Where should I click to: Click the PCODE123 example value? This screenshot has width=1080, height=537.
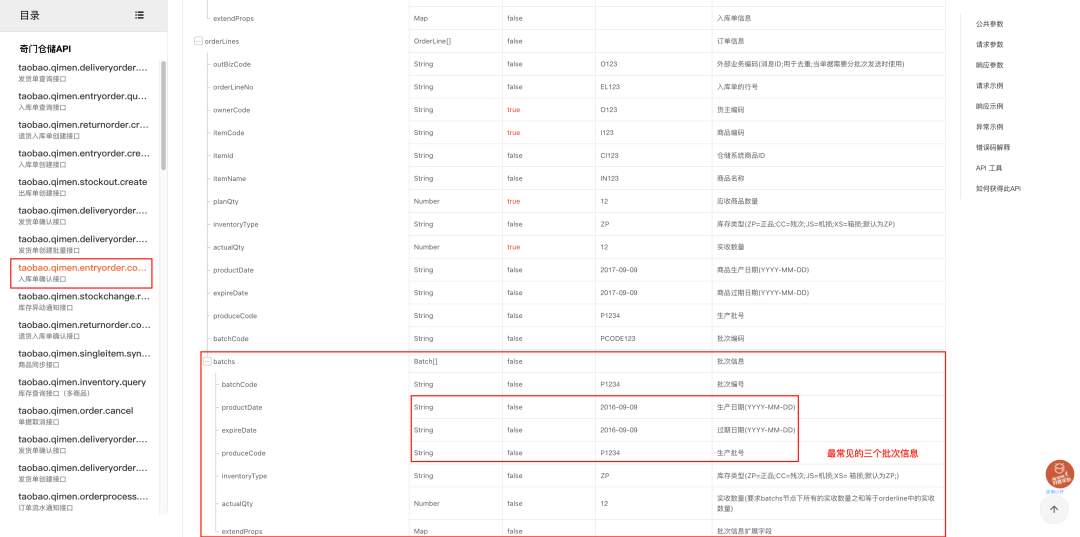click(618, 339)
